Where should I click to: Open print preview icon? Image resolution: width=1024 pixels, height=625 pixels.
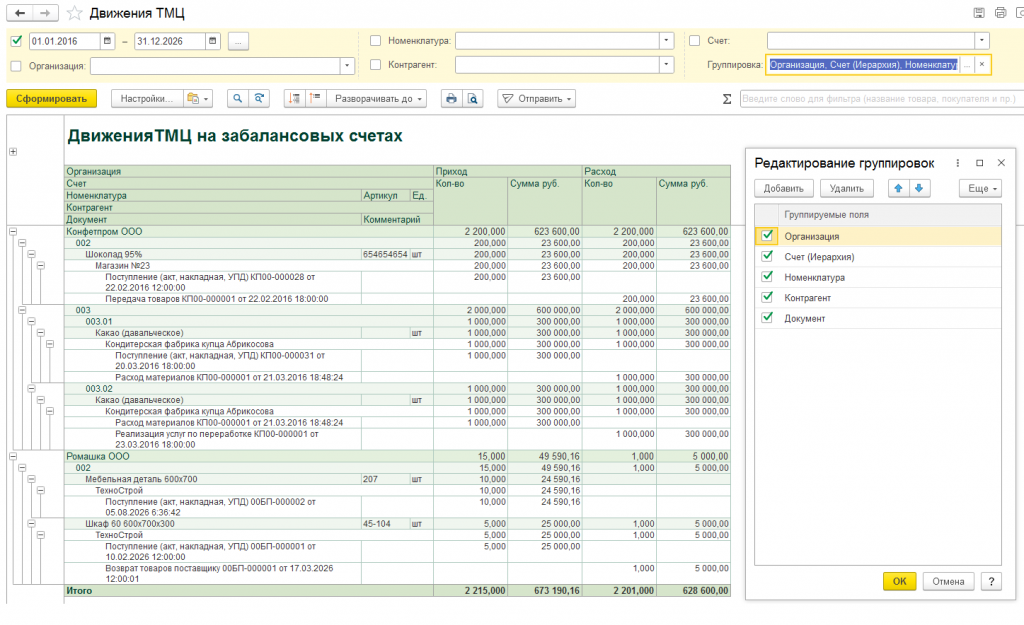click(x=473, y=99)
